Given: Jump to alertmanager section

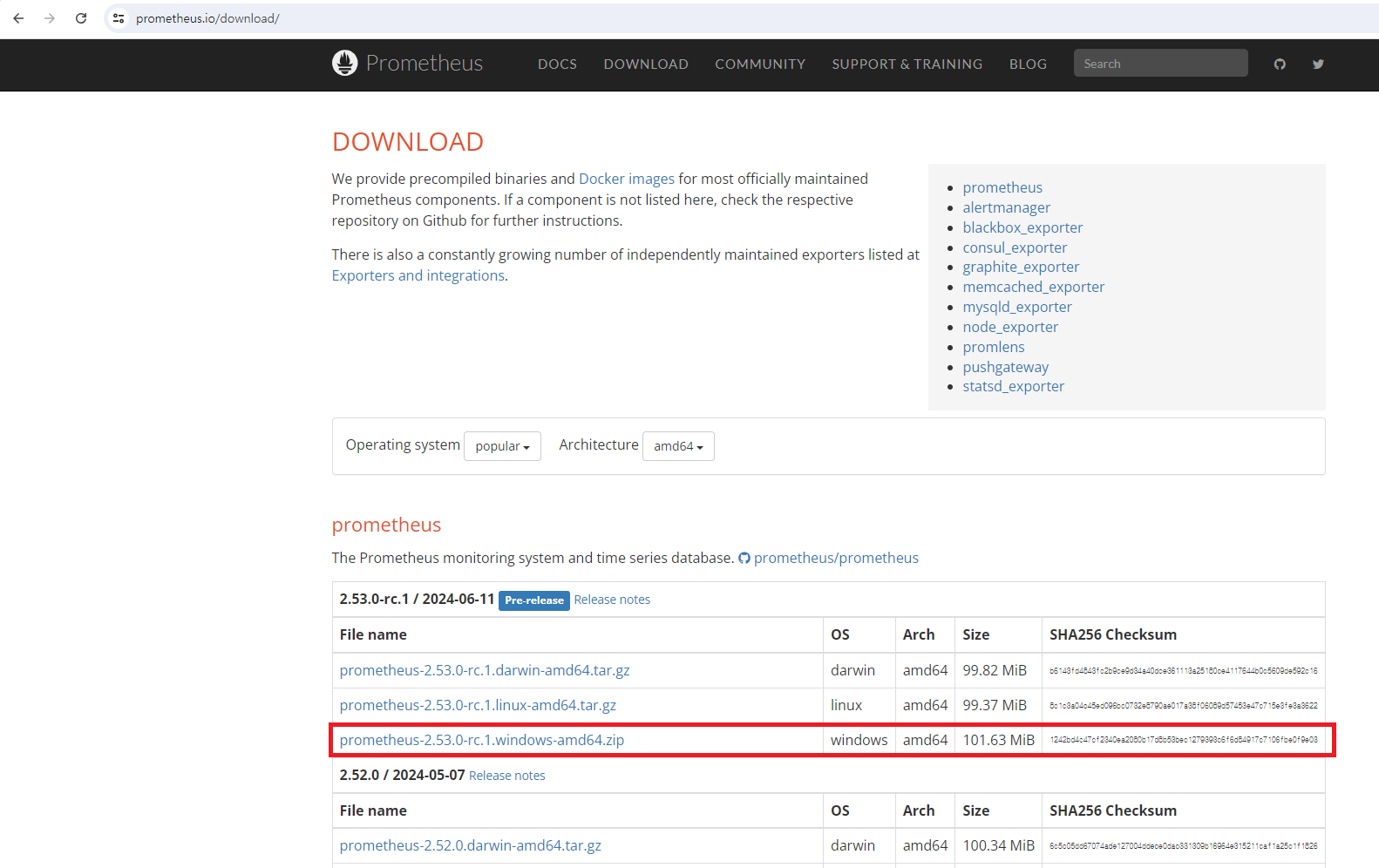Looking at the screenshot, I should 1007,207.
